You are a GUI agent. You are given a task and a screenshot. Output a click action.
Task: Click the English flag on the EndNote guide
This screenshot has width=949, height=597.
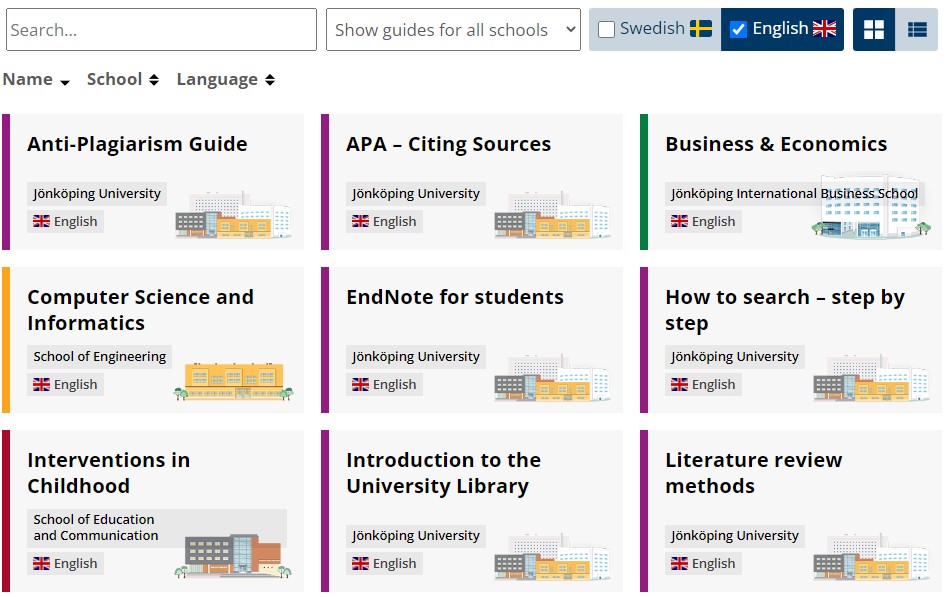click(359, 384)
